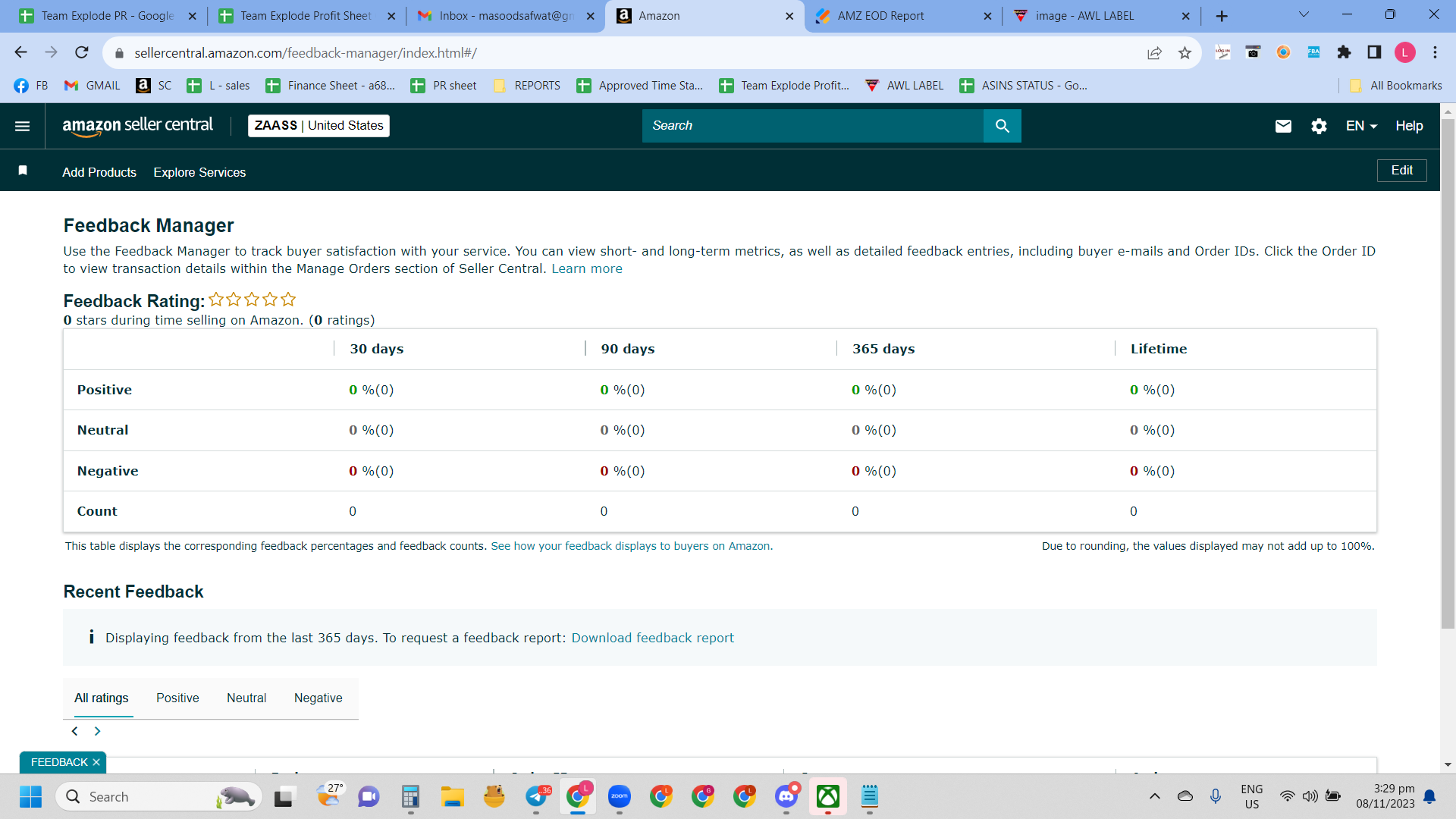This screenshot has height=819, width=1456.
Task: Go to previous feedback page arrow
Action: click(x=74, y=731)
